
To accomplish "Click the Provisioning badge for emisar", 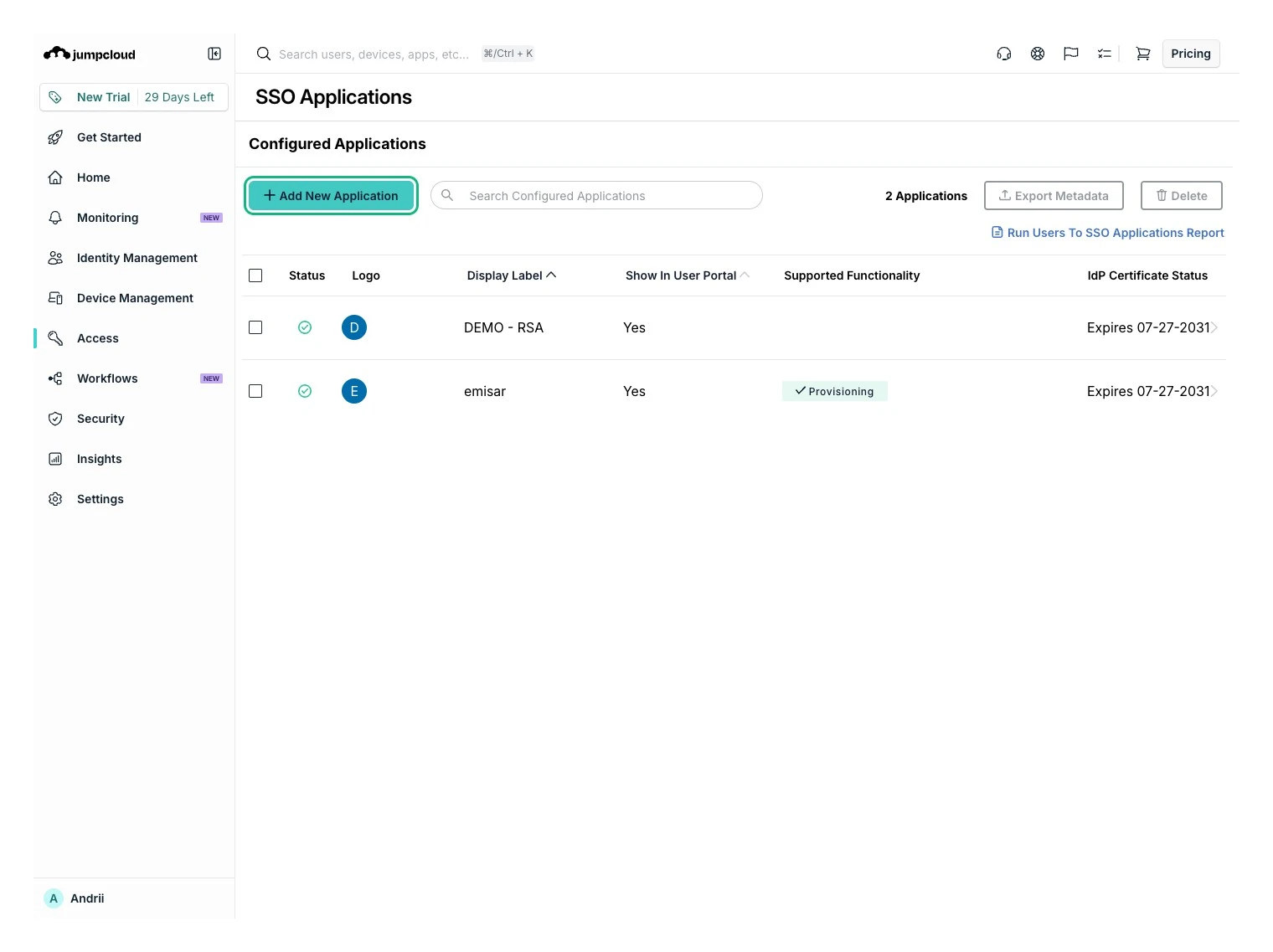I will 835,391.
